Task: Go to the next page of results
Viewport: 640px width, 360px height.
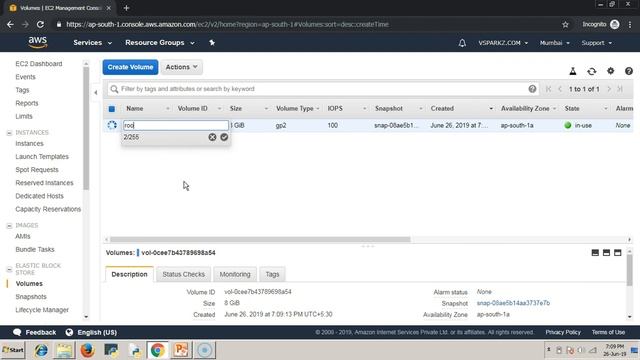Action: click(609, 89)
